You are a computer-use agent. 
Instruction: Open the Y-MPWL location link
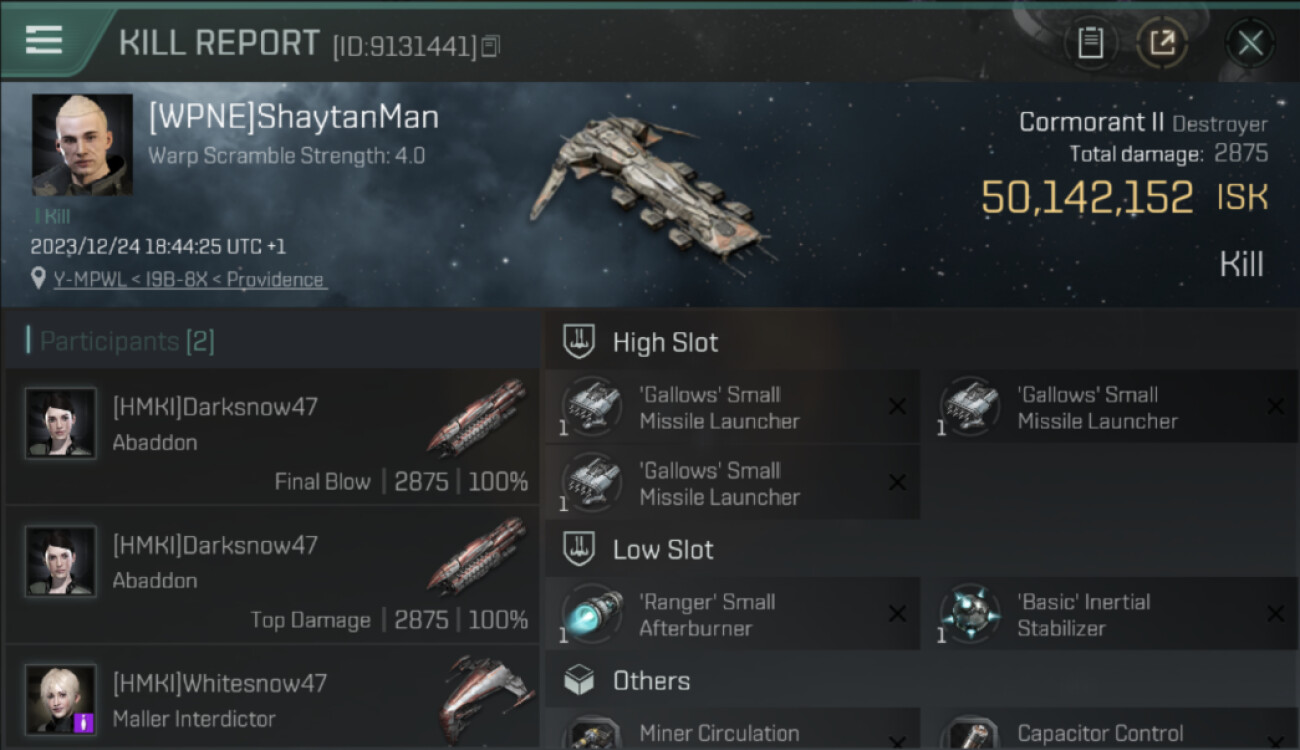tap(189, 280)
